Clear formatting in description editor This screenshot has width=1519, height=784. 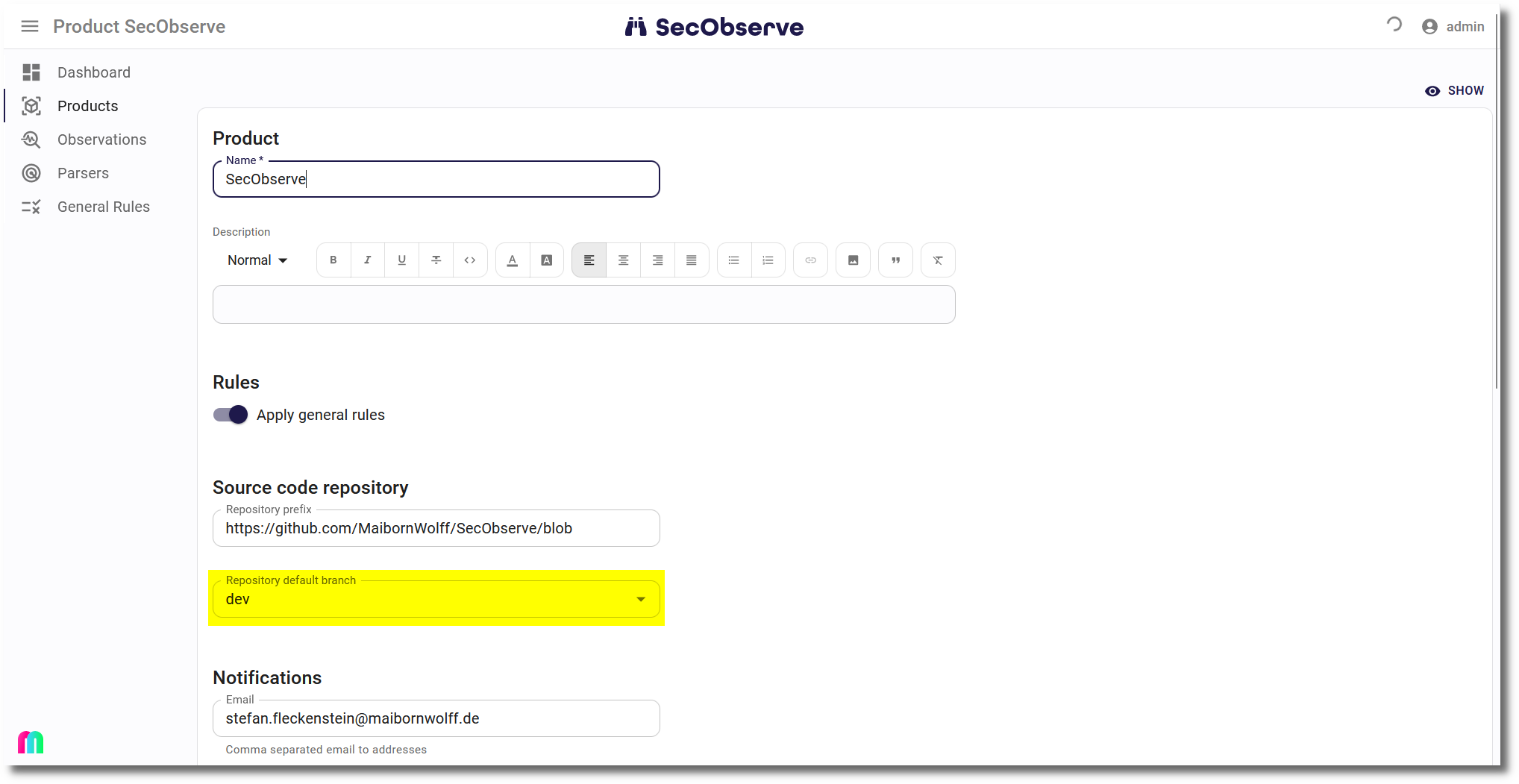[938, 260]
